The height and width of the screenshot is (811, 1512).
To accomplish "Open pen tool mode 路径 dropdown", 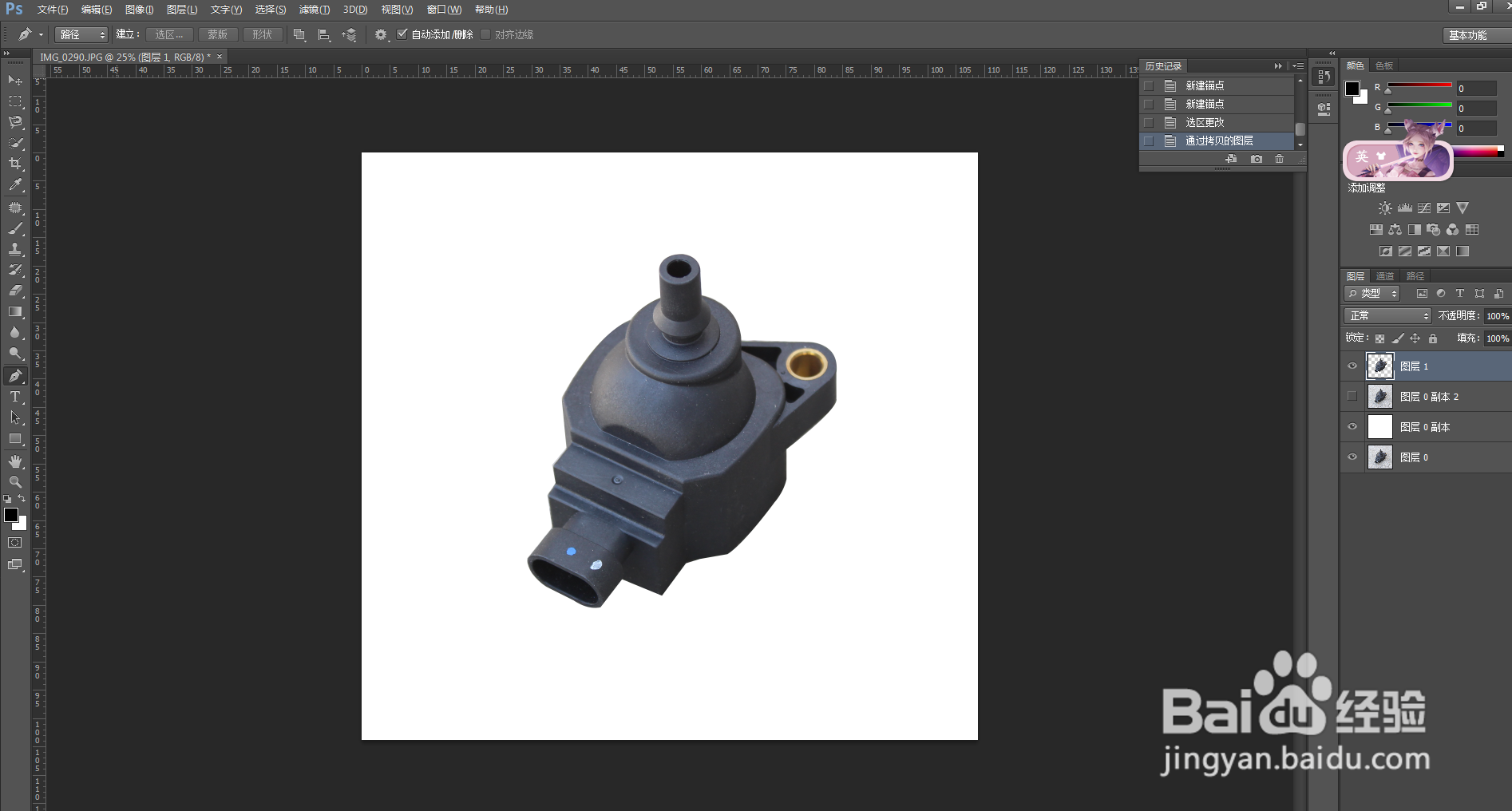I will [x=81, y=34].
